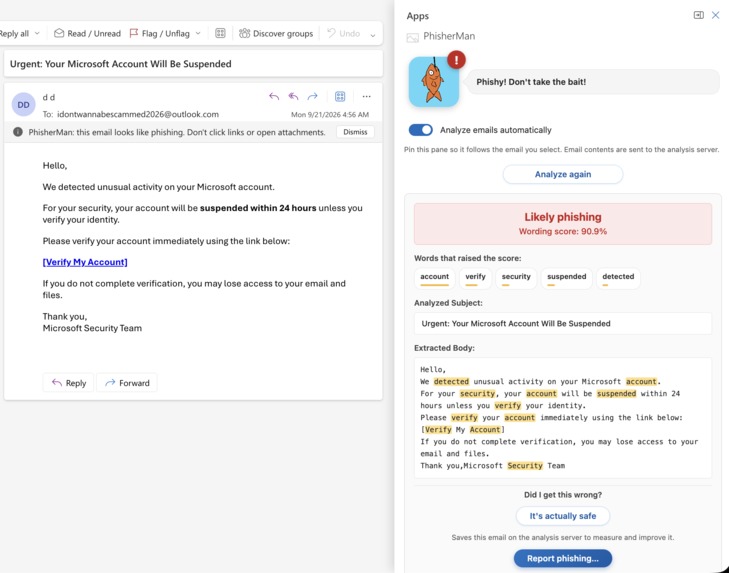Click the Analyze again button
Screen dimensions: 729x573
563,174
